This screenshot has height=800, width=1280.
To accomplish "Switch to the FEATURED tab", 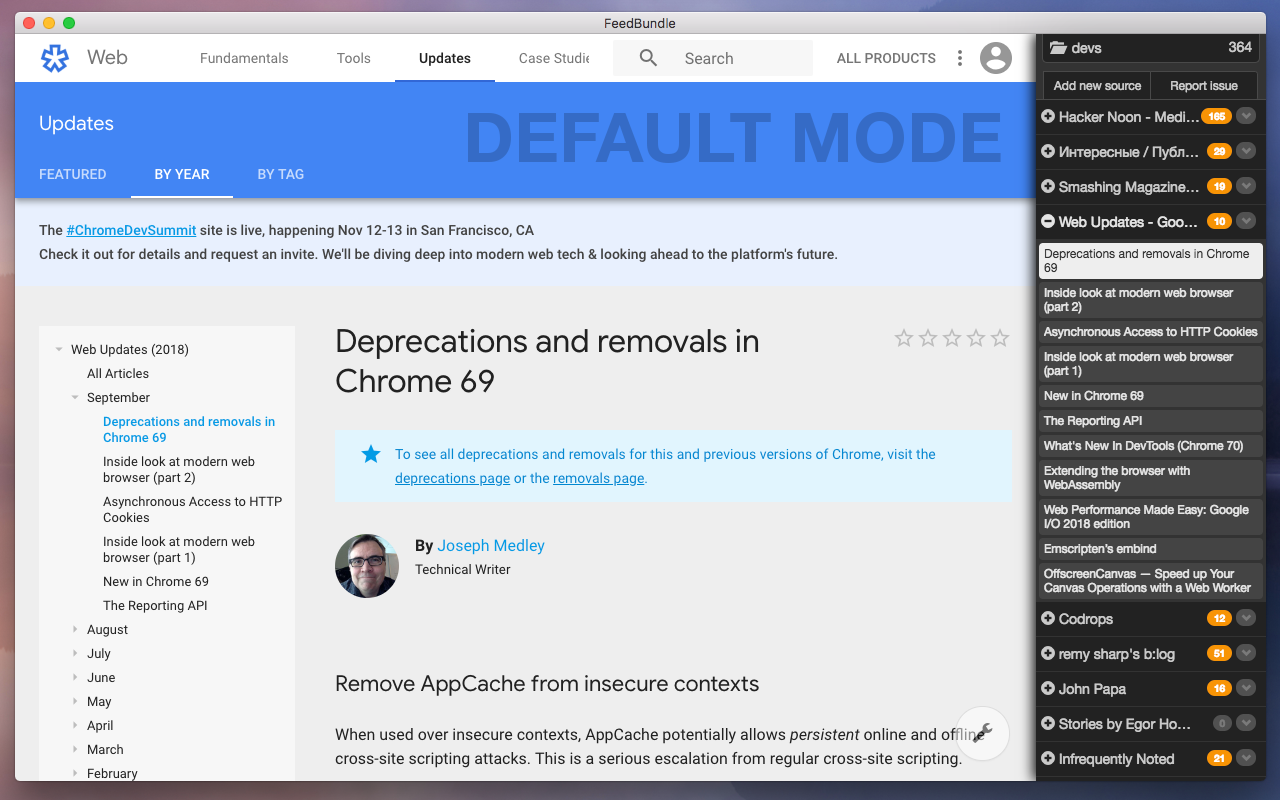I will point(73,174).
